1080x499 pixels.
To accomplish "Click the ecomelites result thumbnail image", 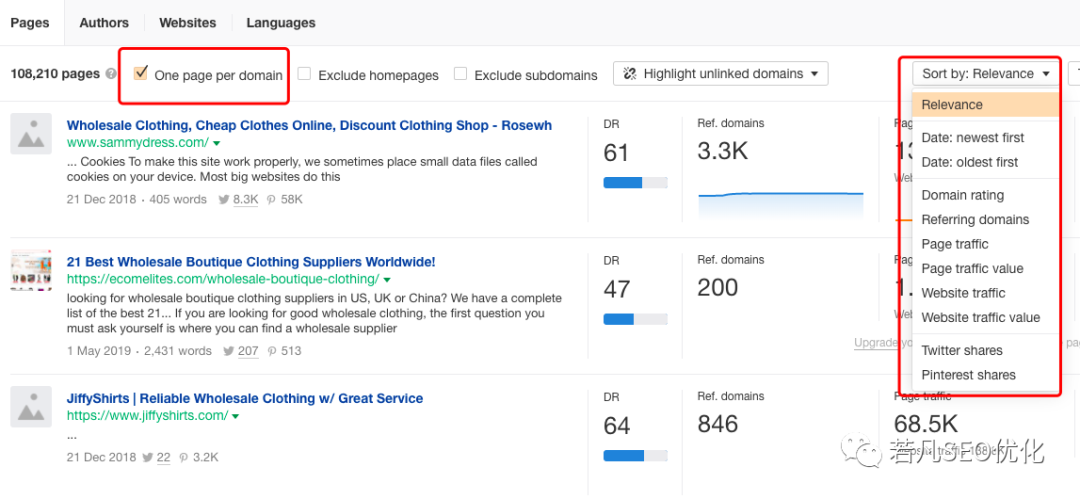I will (31, 270).
